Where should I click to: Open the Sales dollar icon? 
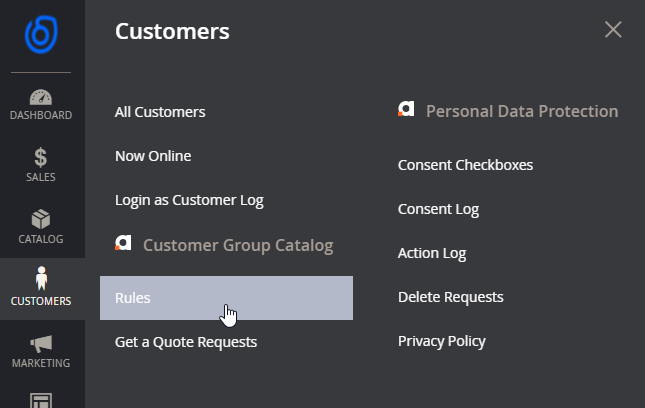[x=41, y=158]
